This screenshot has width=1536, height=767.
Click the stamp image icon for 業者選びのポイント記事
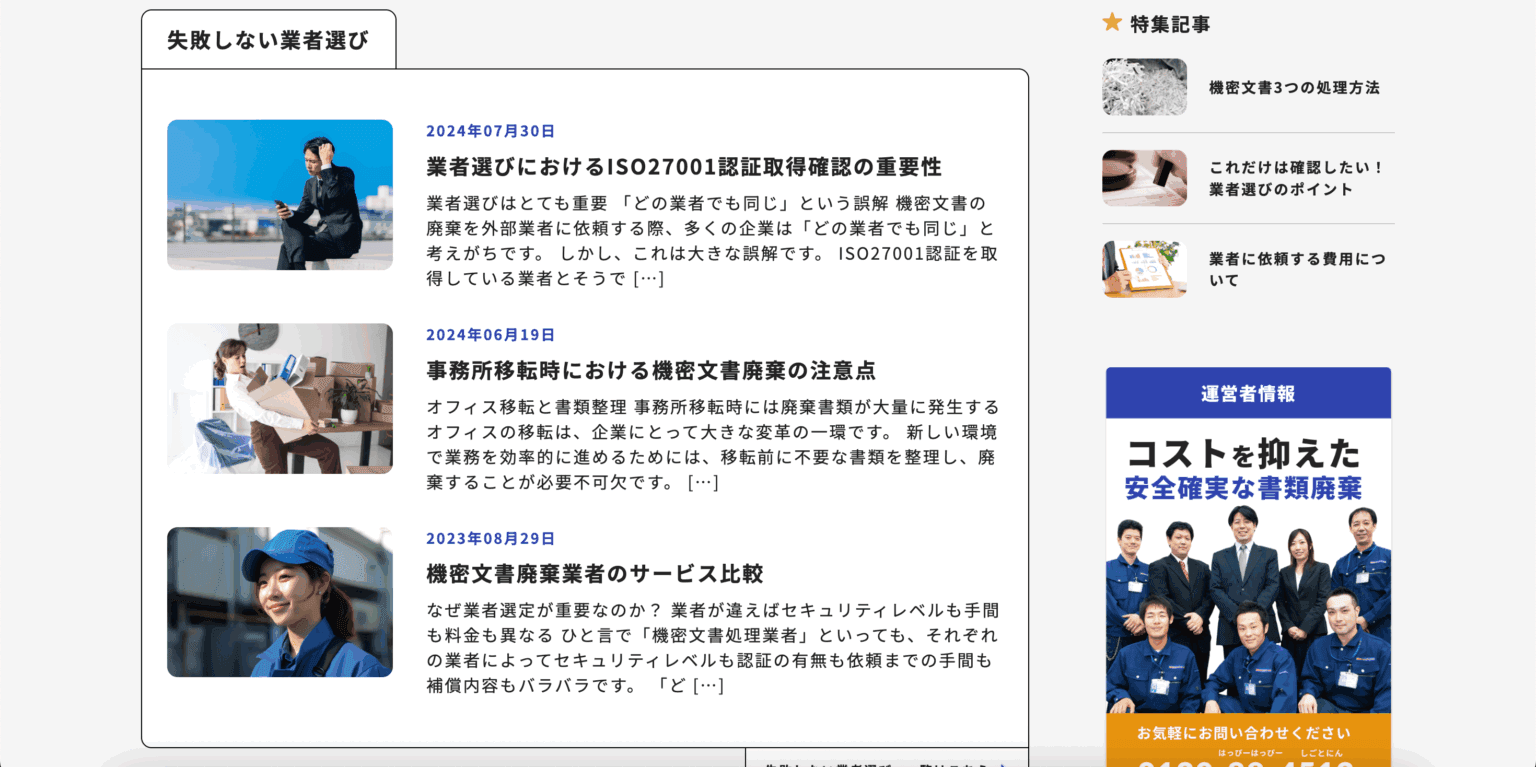1143,178
